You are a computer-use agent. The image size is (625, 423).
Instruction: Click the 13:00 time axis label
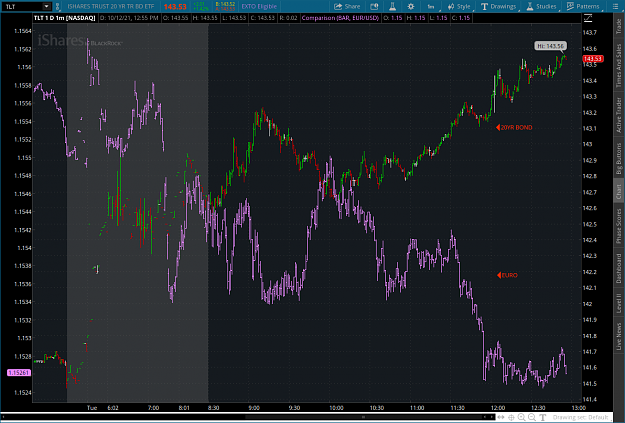coord(579,408)
